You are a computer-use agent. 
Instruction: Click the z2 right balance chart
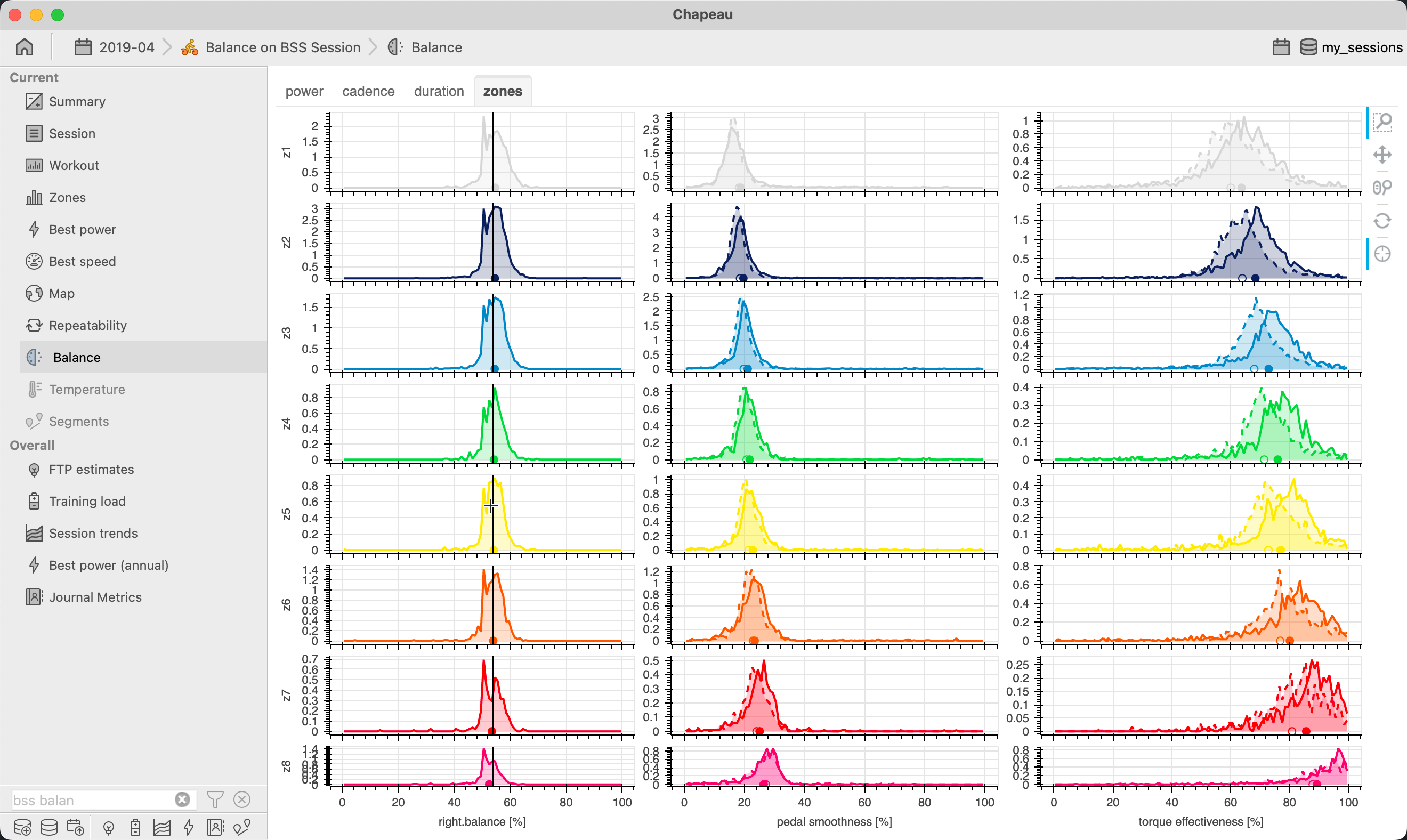[x=482, y=243]
